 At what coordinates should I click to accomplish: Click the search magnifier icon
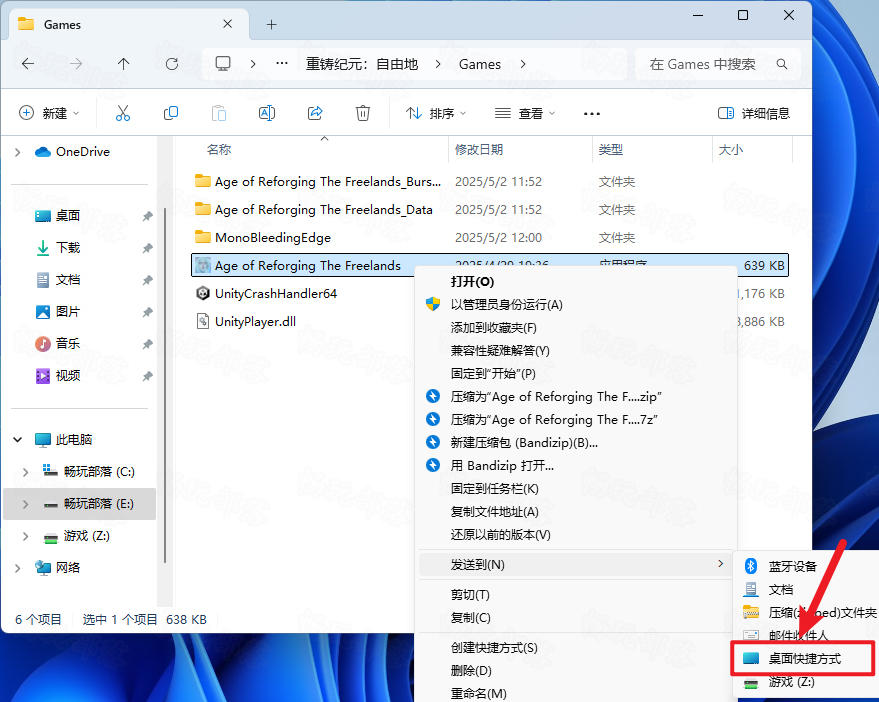click(781, 64)
